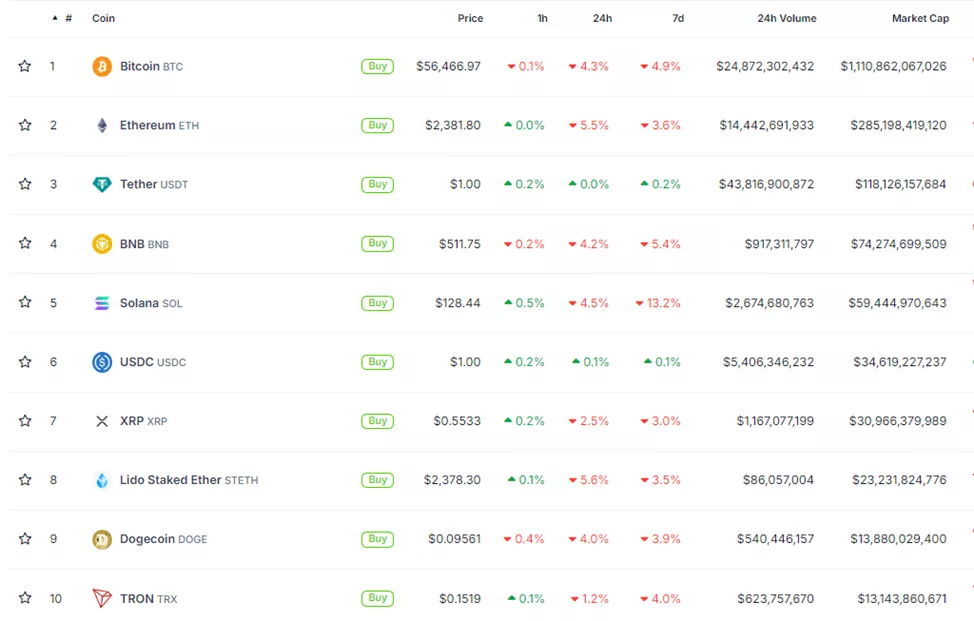Image resolution: width=974 pixels, height=621 pixels.
Task: Click the 7d column header
Action: pos(677,18)
